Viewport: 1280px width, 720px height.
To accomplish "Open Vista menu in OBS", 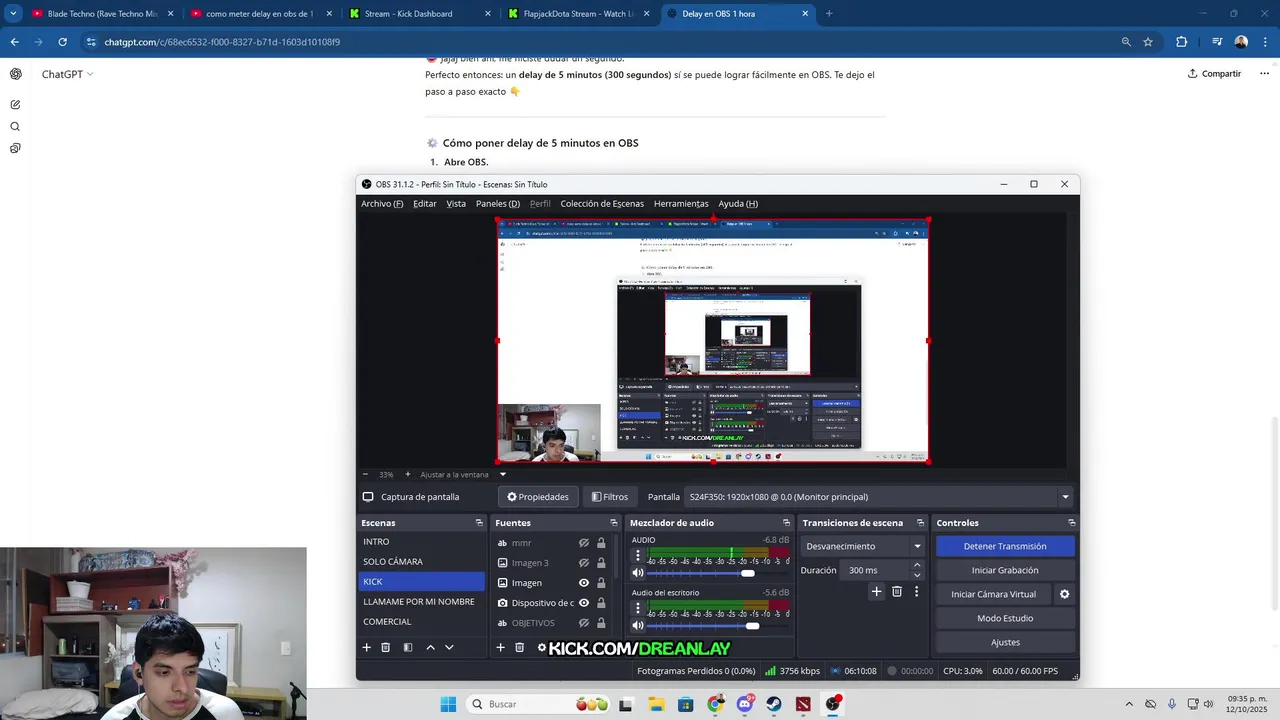I will (x=456, y=203).
